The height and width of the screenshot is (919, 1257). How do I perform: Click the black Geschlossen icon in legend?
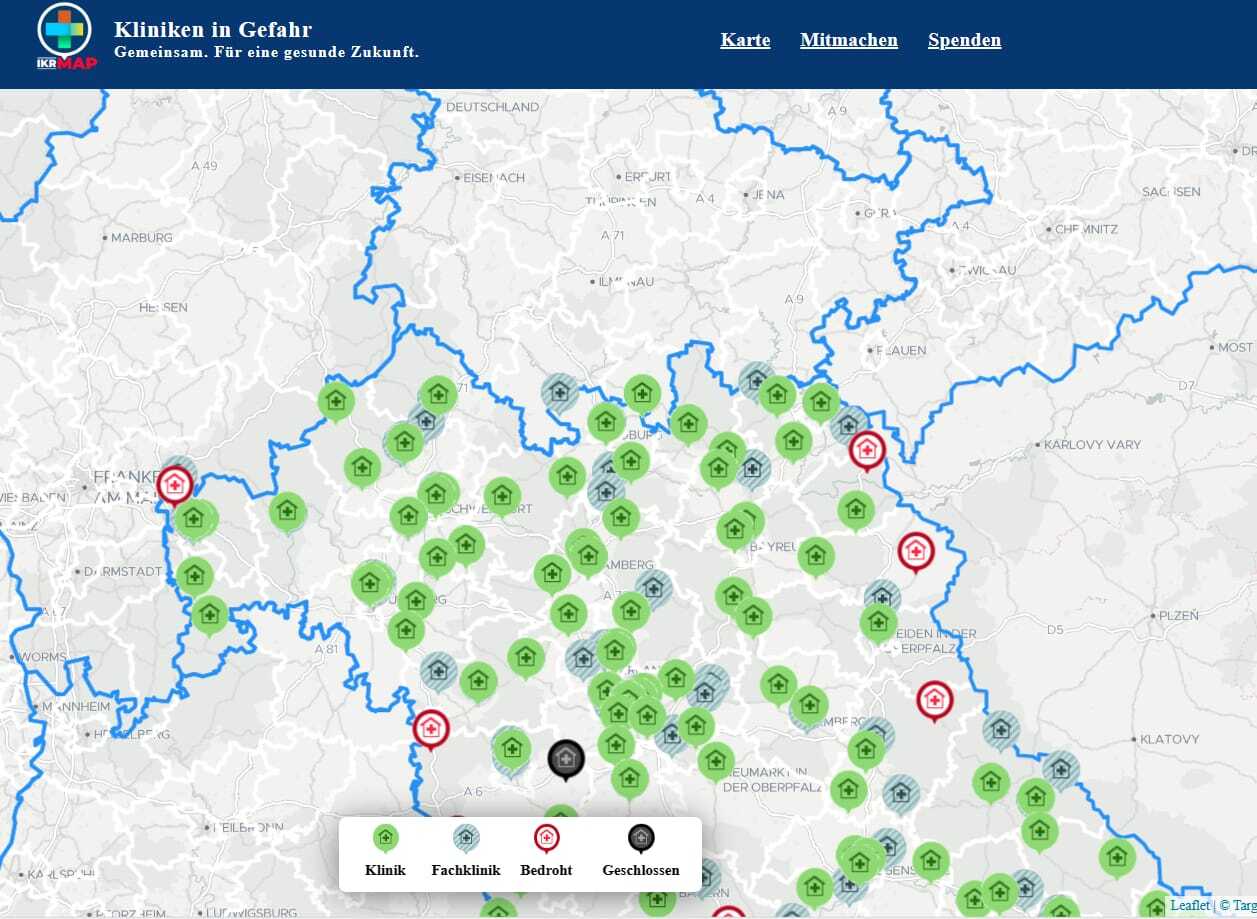(x=640, y=838)
